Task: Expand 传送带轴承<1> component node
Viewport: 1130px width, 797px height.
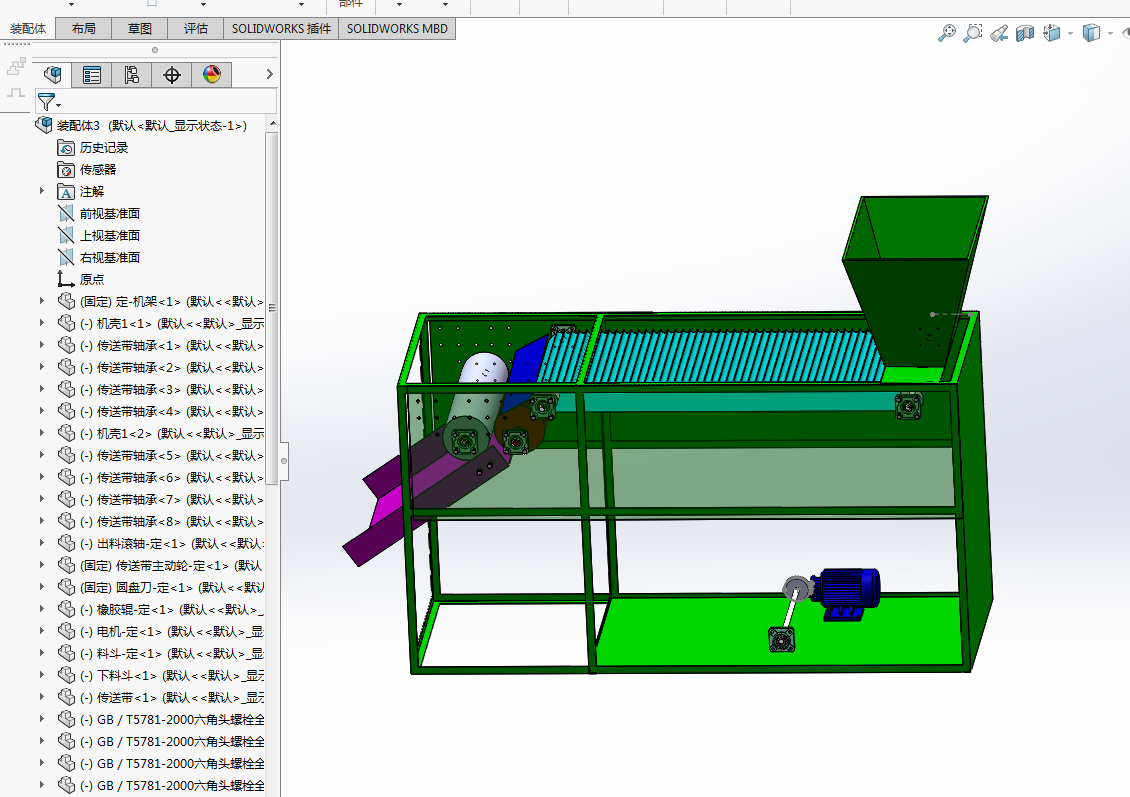Action: [x=42, y=345]
